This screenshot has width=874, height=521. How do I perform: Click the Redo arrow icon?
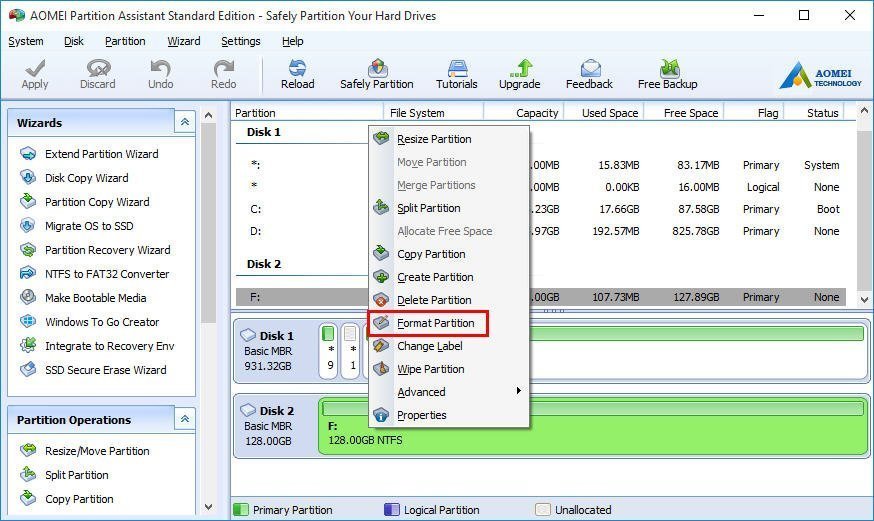224,68
